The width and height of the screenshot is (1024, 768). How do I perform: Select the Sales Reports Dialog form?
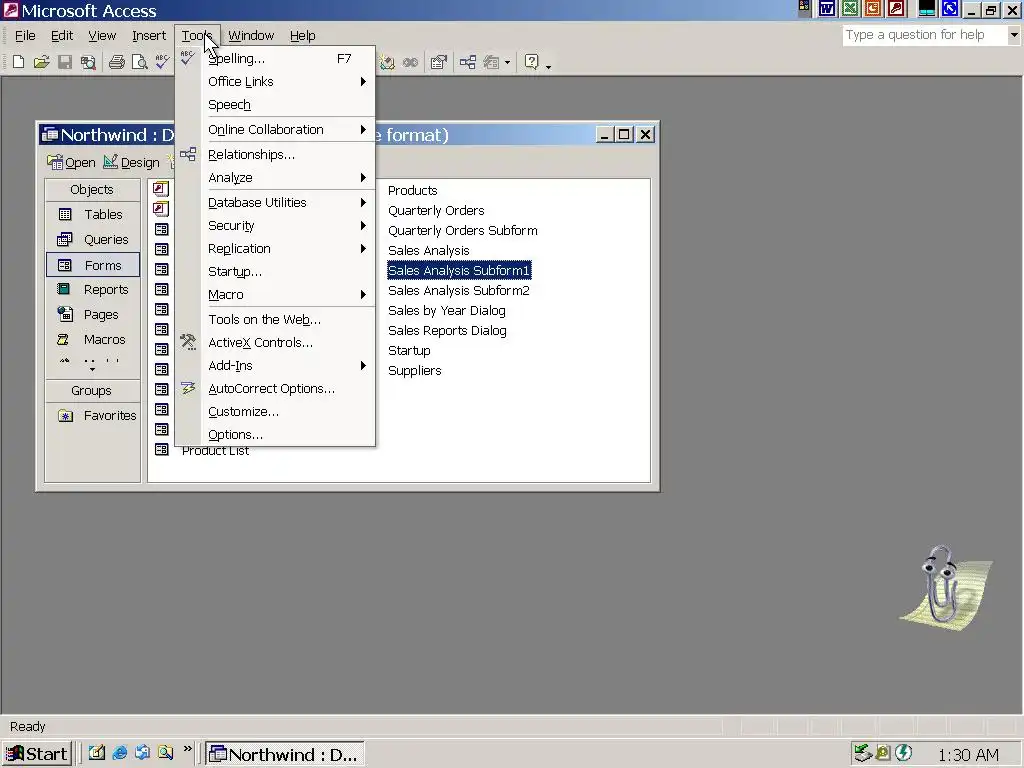447,330
